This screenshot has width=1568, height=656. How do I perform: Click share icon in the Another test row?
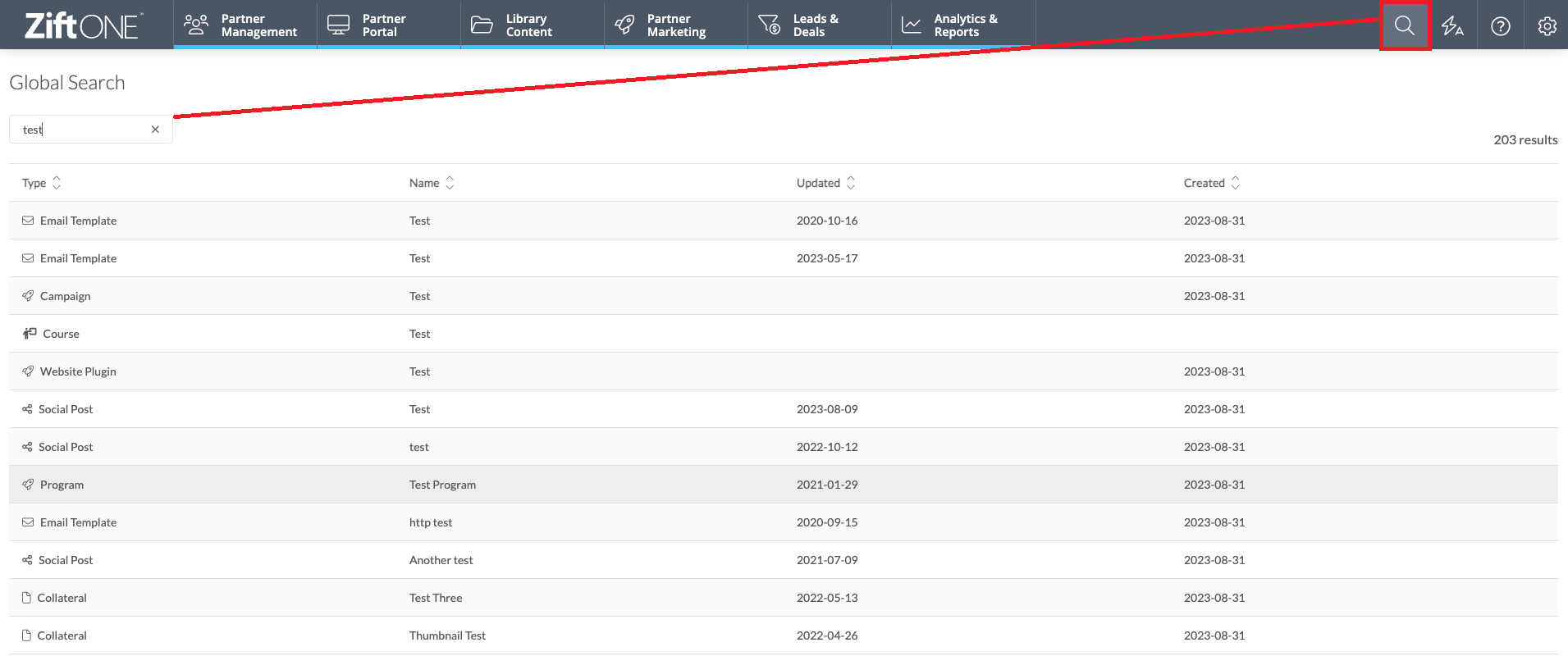click(x=27, y=560)
